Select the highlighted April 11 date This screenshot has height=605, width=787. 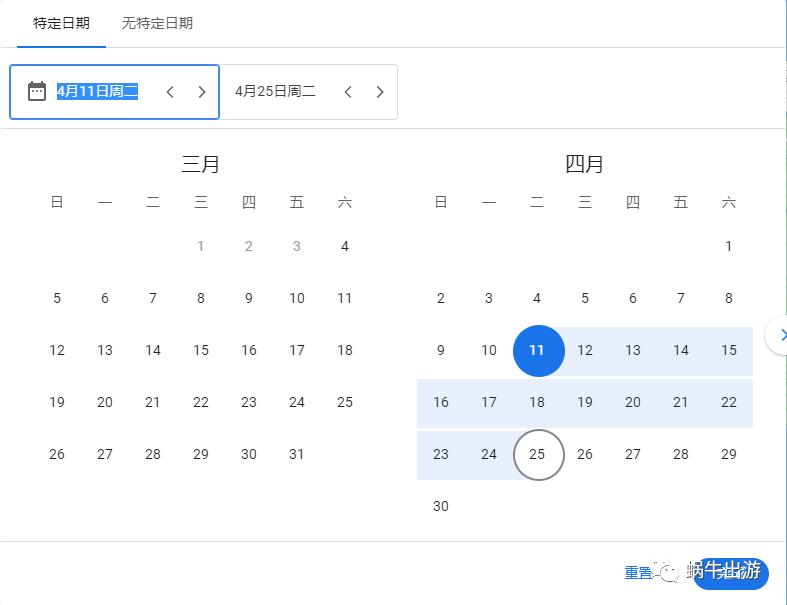(537, 350)
